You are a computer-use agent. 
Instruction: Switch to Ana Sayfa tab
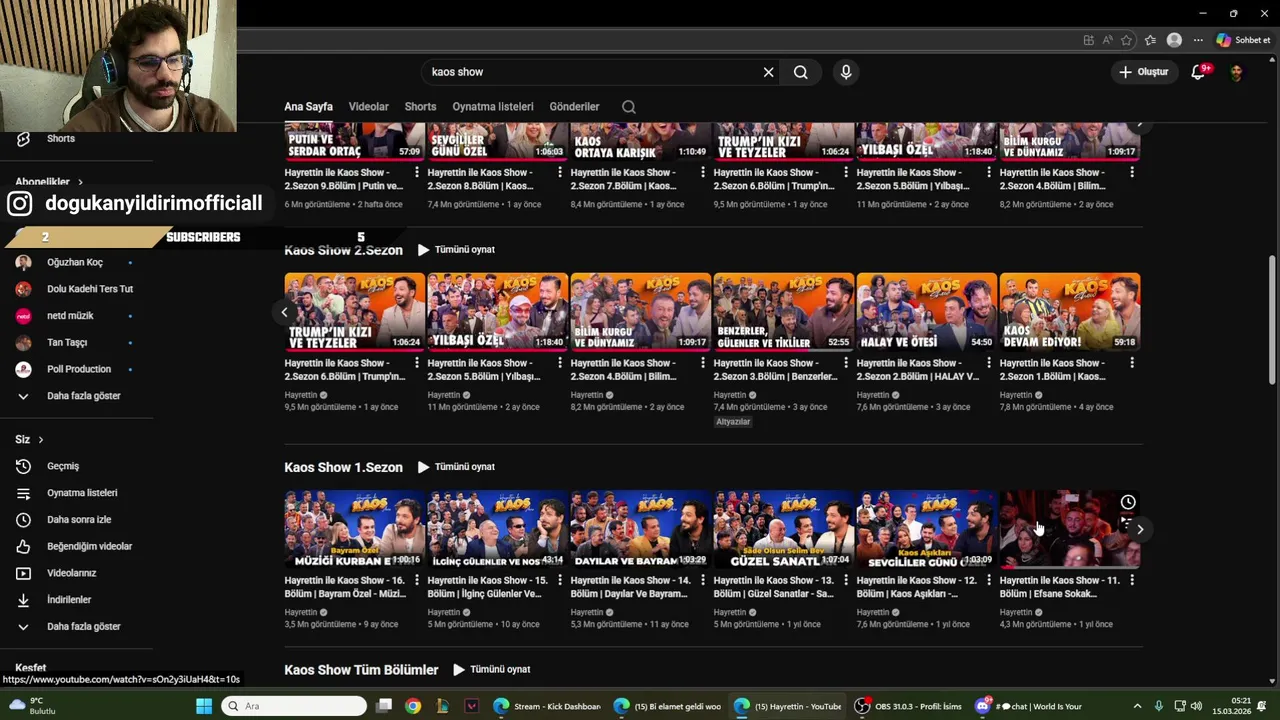click(x=308, y=106)
